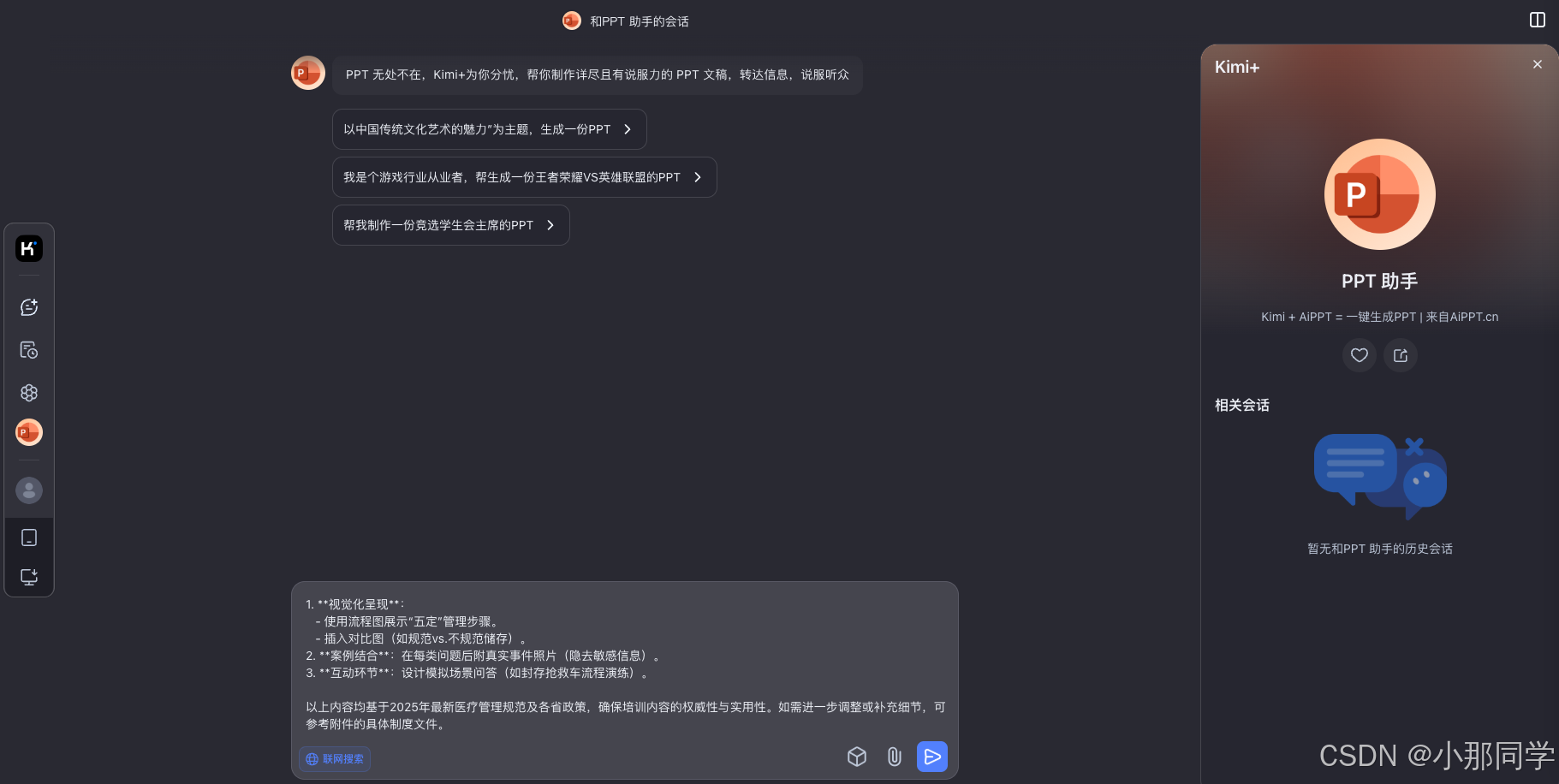Toggle the right side panel layout icon
This screenshot has width=1559, height=784.
click(1538, 20)
